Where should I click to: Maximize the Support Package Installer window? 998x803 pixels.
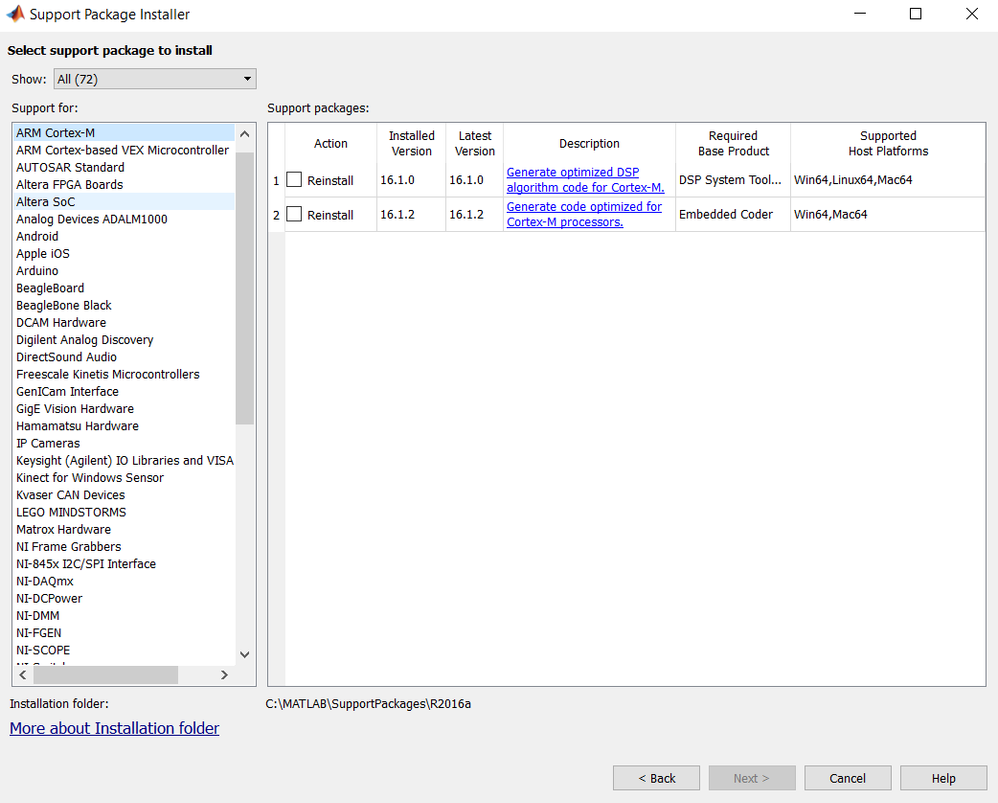[x=915, y=14]
